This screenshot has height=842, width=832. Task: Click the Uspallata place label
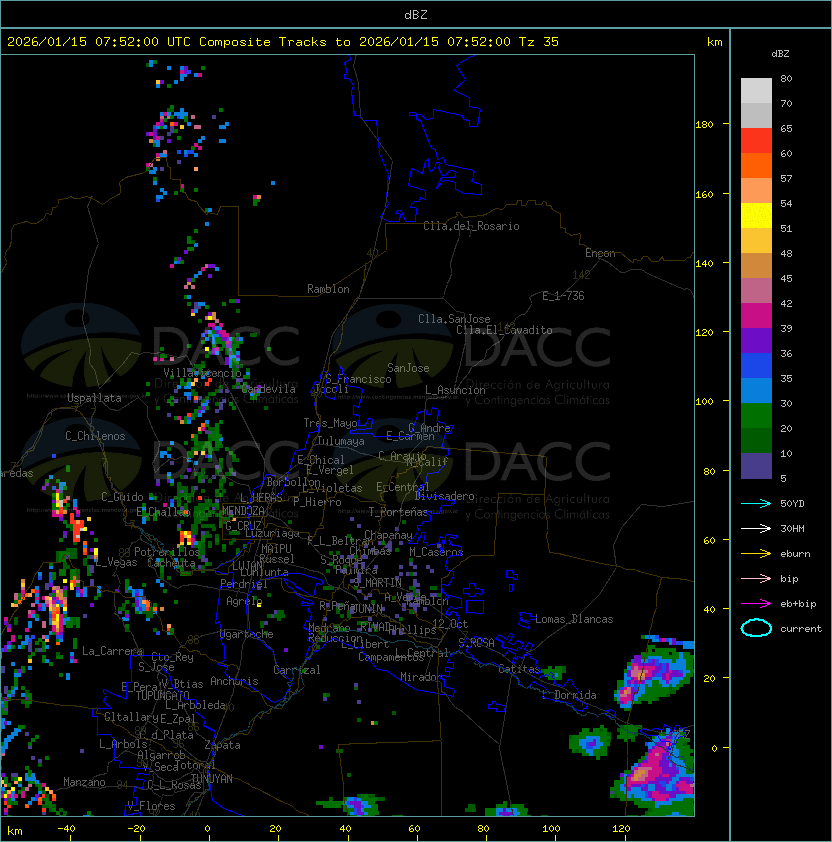click(94, 398)
